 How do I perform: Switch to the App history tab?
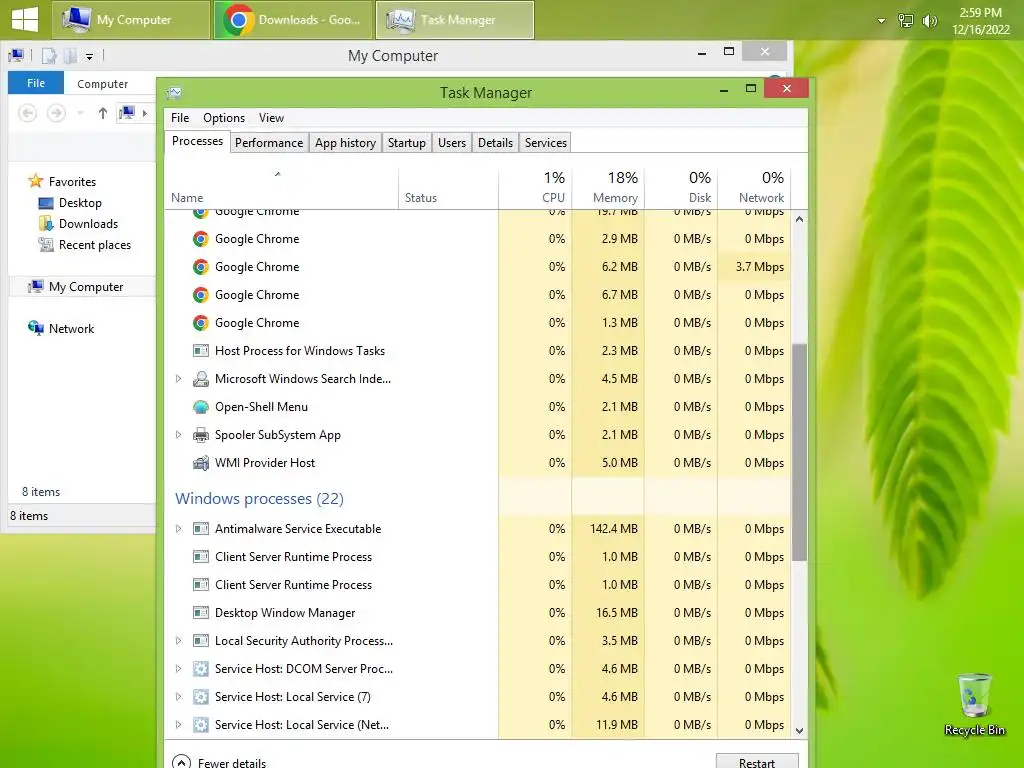[x=345, y=142]
